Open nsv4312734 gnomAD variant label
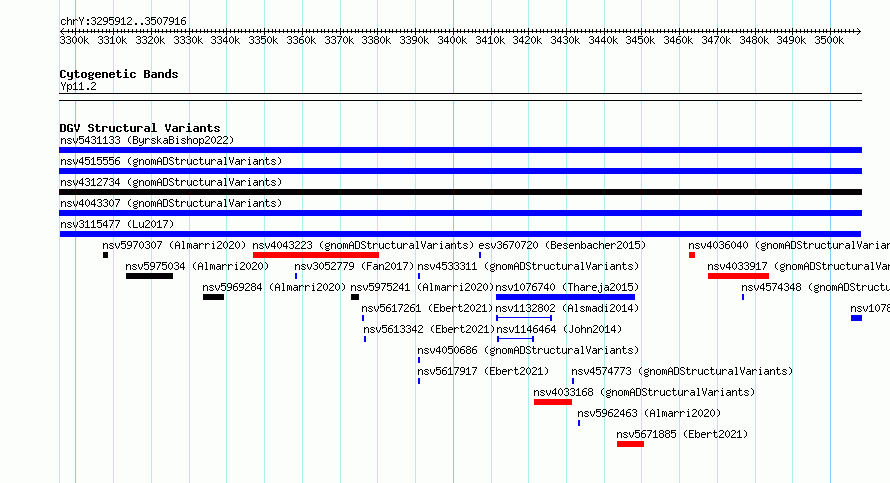 point(171,182)
